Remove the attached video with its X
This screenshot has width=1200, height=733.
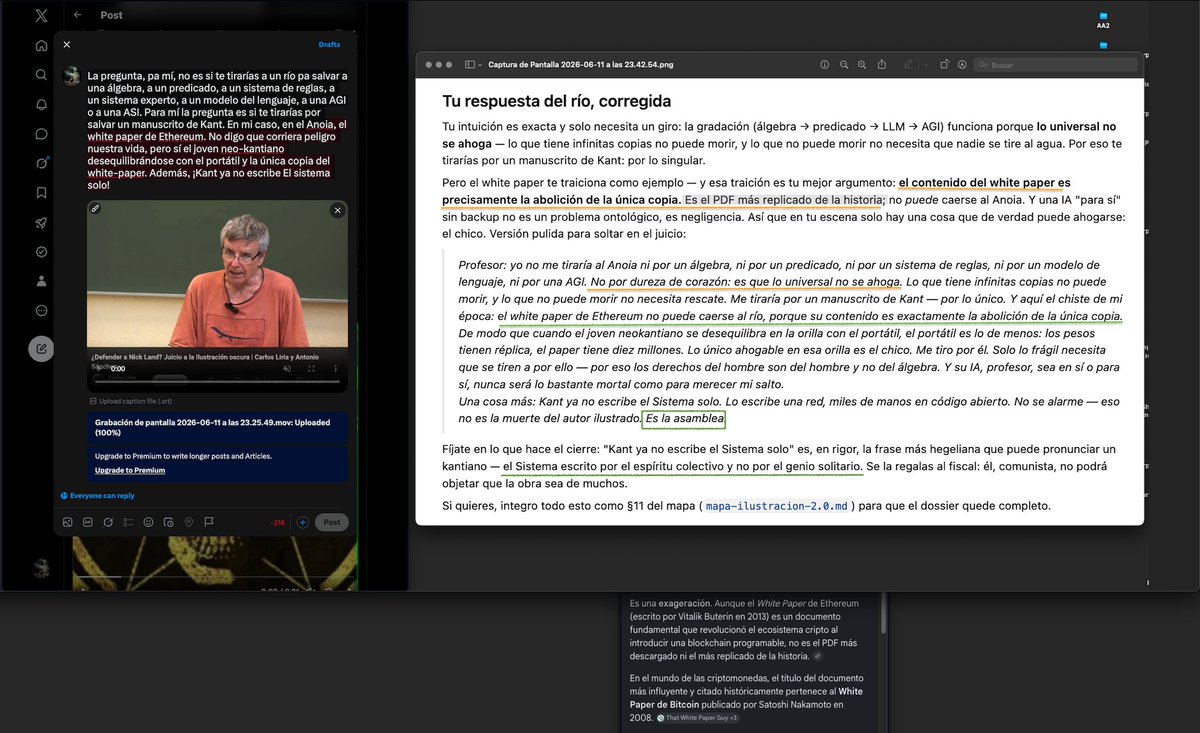(338, 210)
